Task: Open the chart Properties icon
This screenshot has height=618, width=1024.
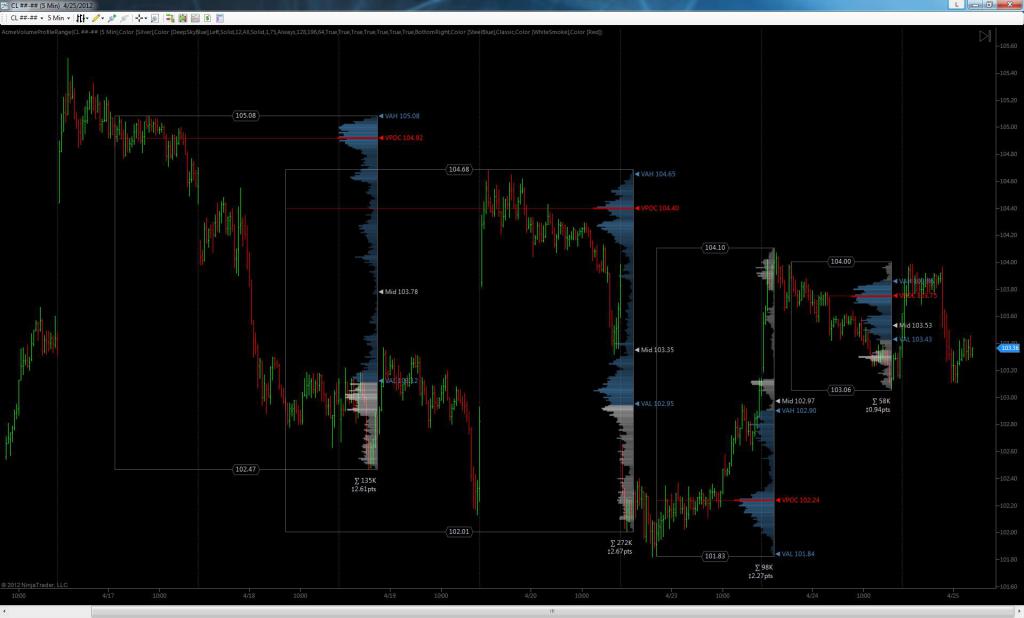Action: pos(220,18)
